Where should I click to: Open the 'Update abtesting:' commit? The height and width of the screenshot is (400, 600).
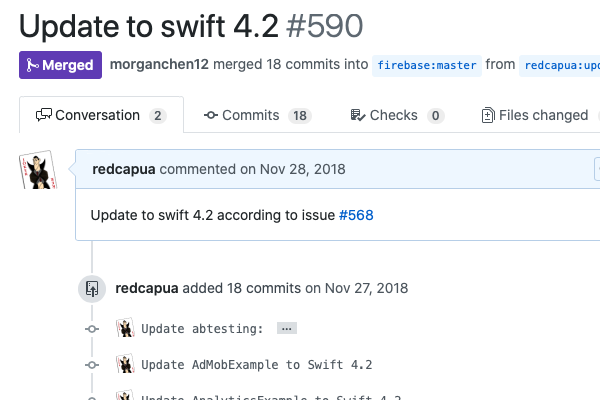pos(202,328)
